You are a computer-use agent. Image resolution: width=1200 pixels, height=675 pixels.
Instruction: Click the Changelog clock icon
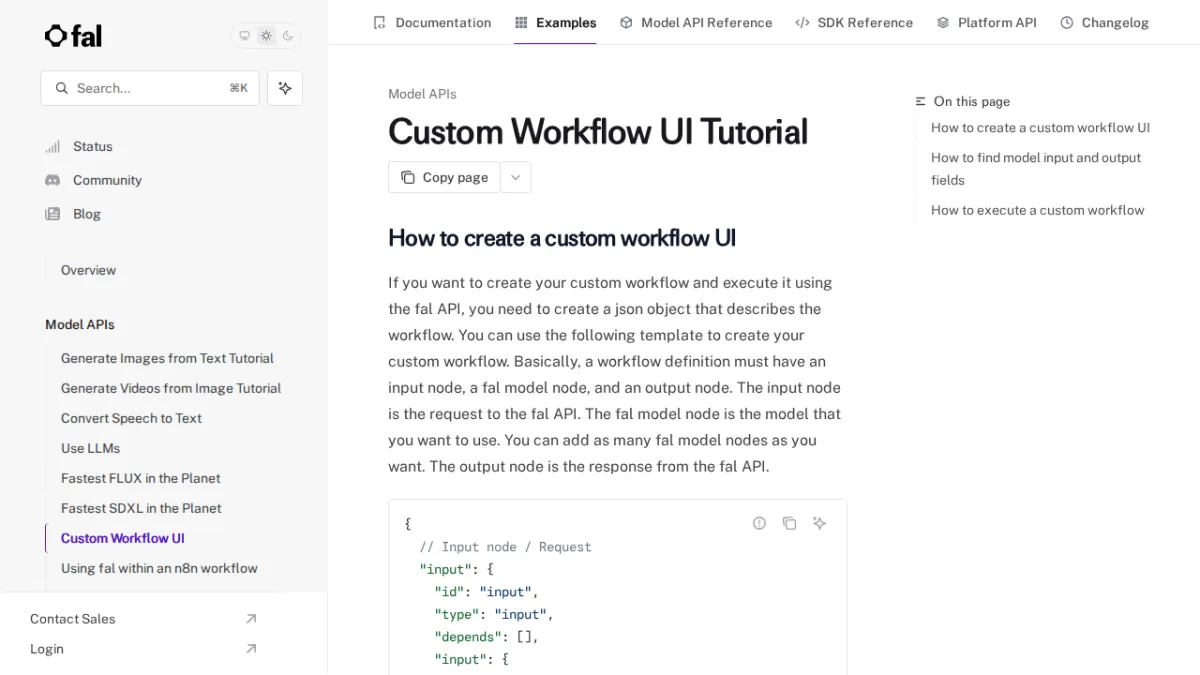tap(1067, 22)
